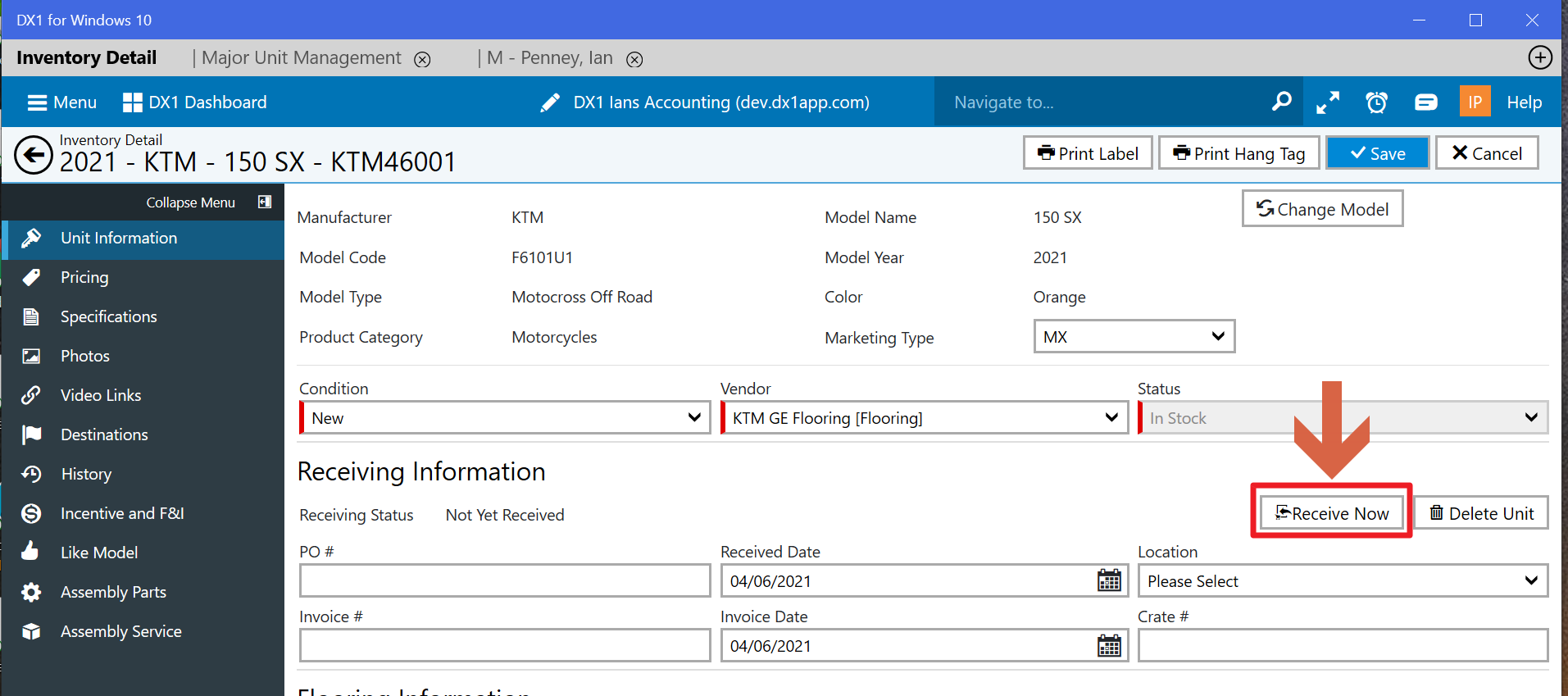Viewport: 1568px width, 696px height.
Task: Click the pencil edit icon near store name
Action: (550, 102)
